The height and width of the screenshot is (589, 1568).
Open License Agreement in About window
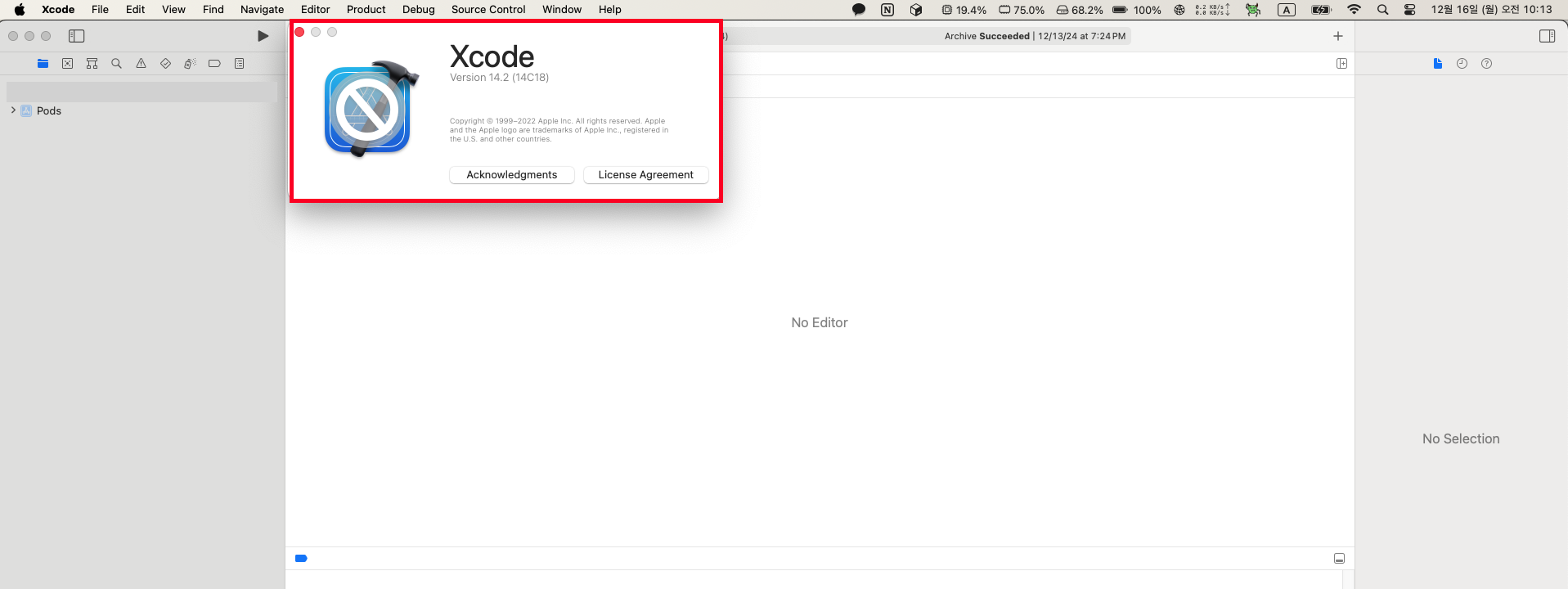coord(645,175)
